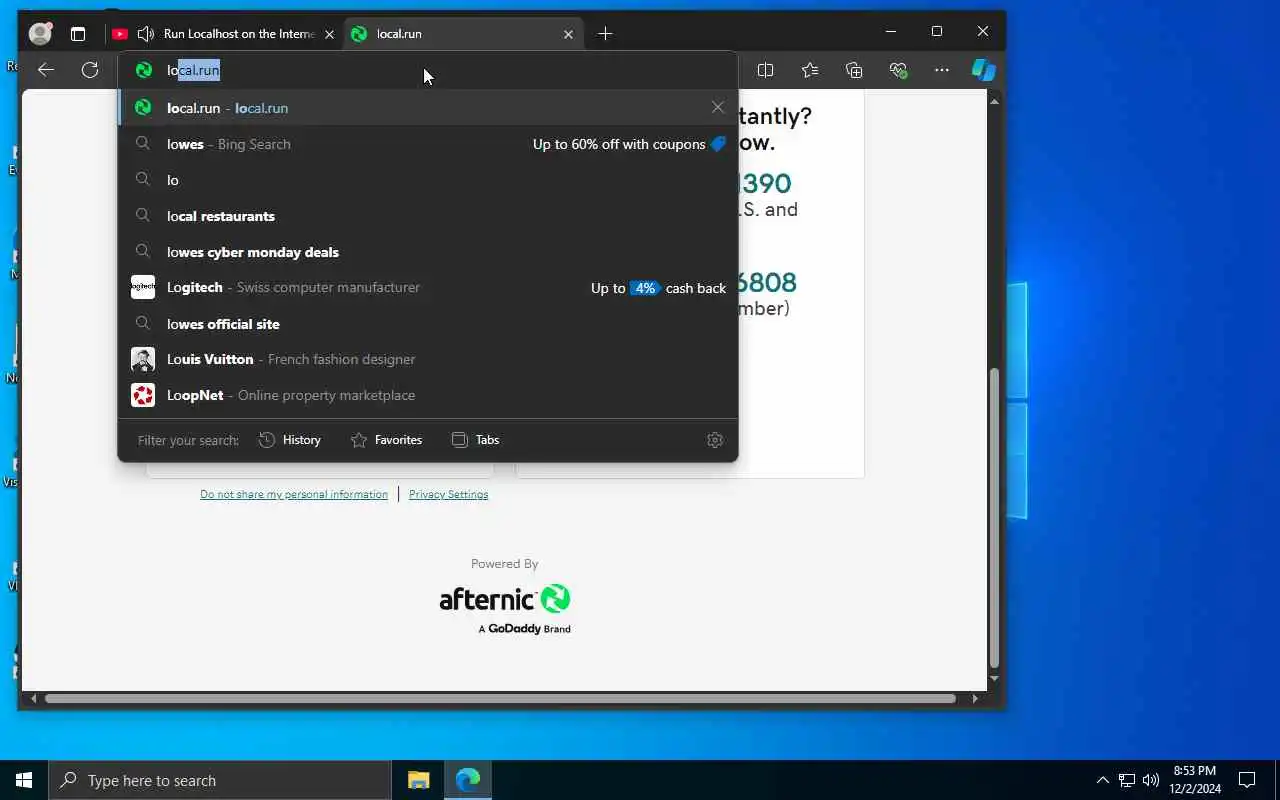Open Browser essentials heart icon

[x=898, y=70]
